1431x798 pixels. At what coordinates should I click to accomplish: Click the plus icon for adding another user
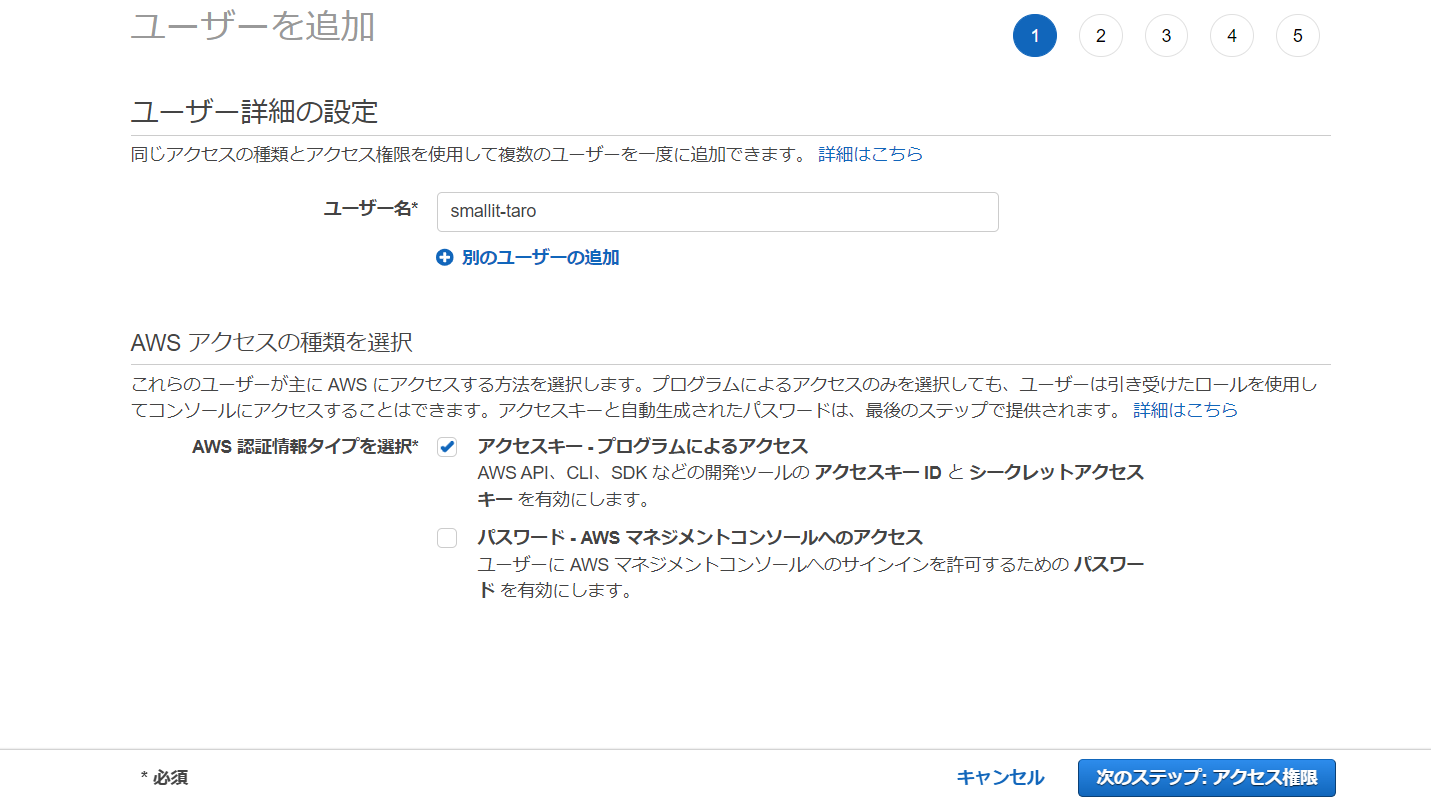click(x=445, y=258)
